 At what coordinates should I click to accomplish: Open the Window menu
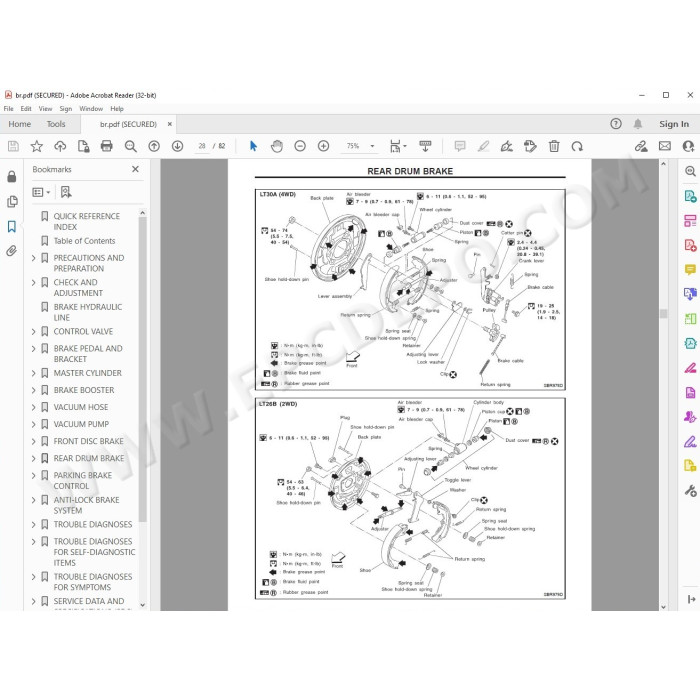[91, 108]
